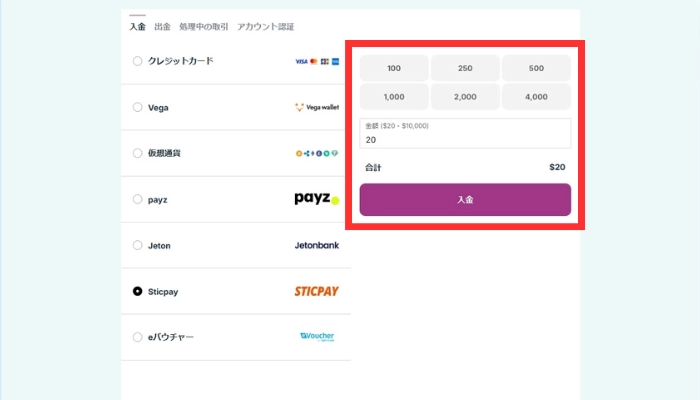
Task: Click the cryptocurrency coin icons
Action: pos(317,154)
